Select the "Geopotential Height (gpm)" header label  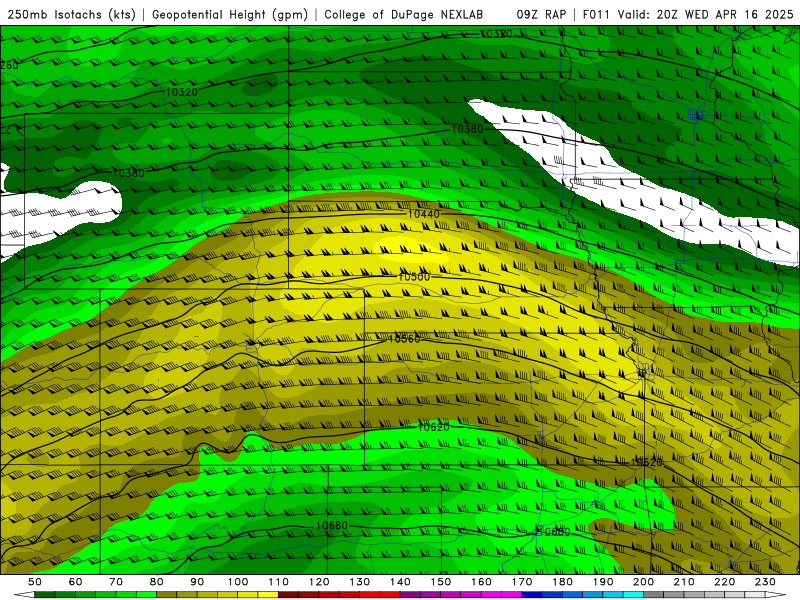[230, 15]
